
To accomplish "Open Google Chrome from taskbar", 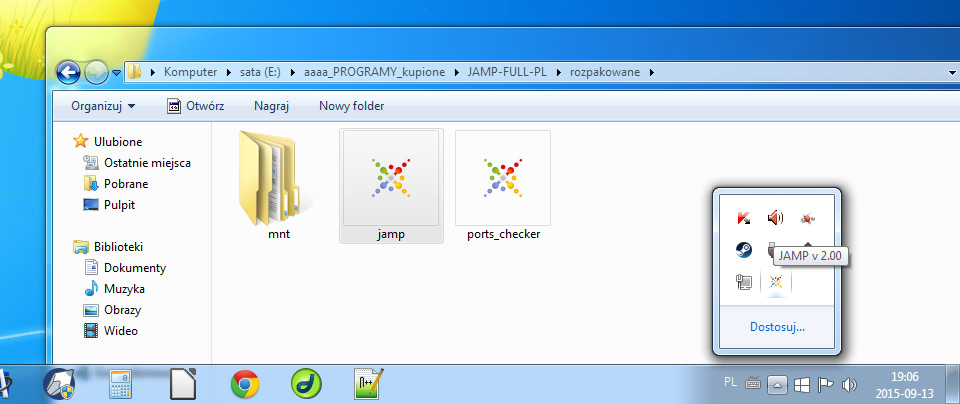I will pos(245,385).
